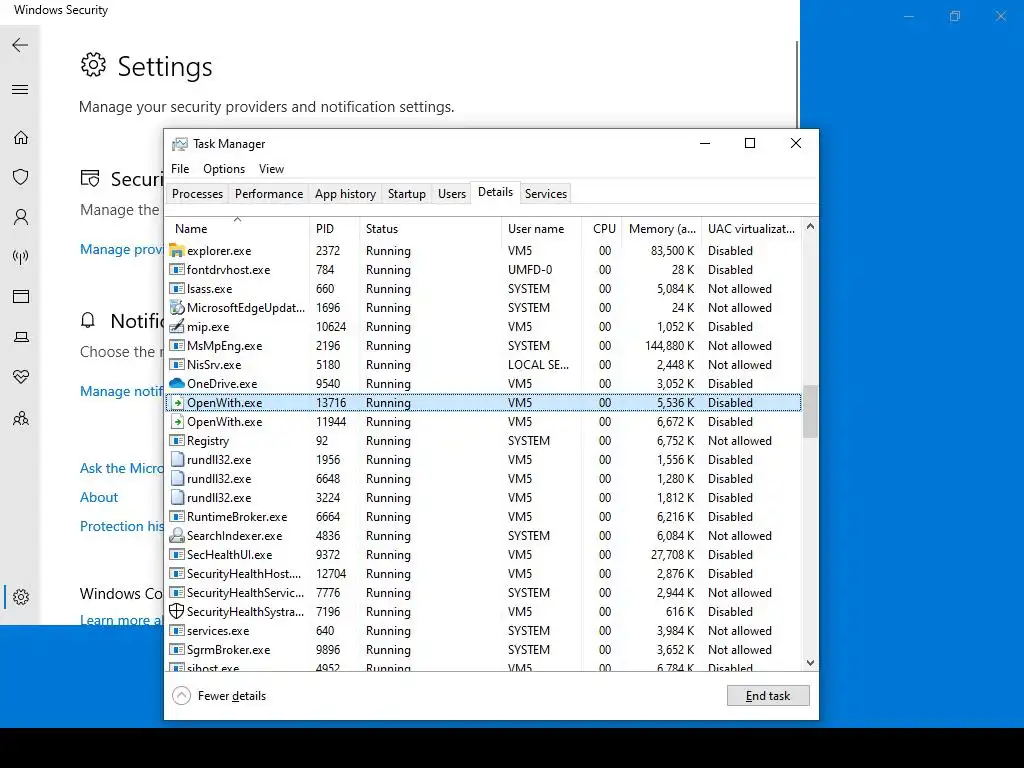
Task: Open Protection history link
Action: coord(121,526)
